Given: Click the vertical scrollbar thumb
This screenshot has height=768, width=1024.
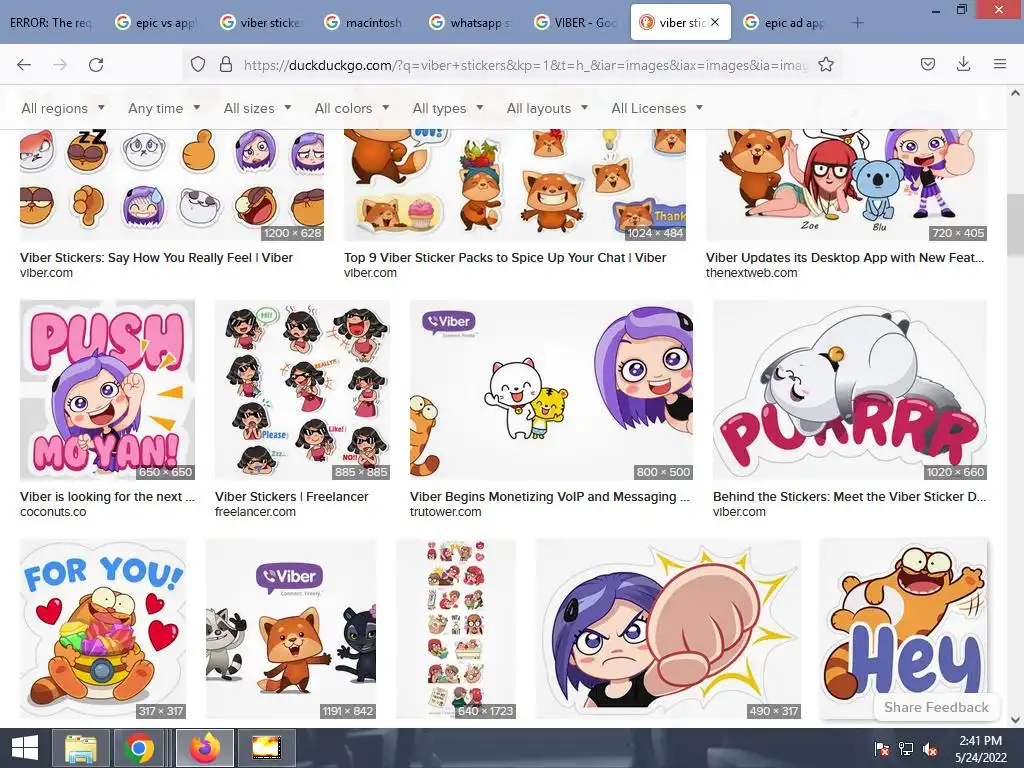Looking at the screenshot, I should click(x=1015, y=225).
